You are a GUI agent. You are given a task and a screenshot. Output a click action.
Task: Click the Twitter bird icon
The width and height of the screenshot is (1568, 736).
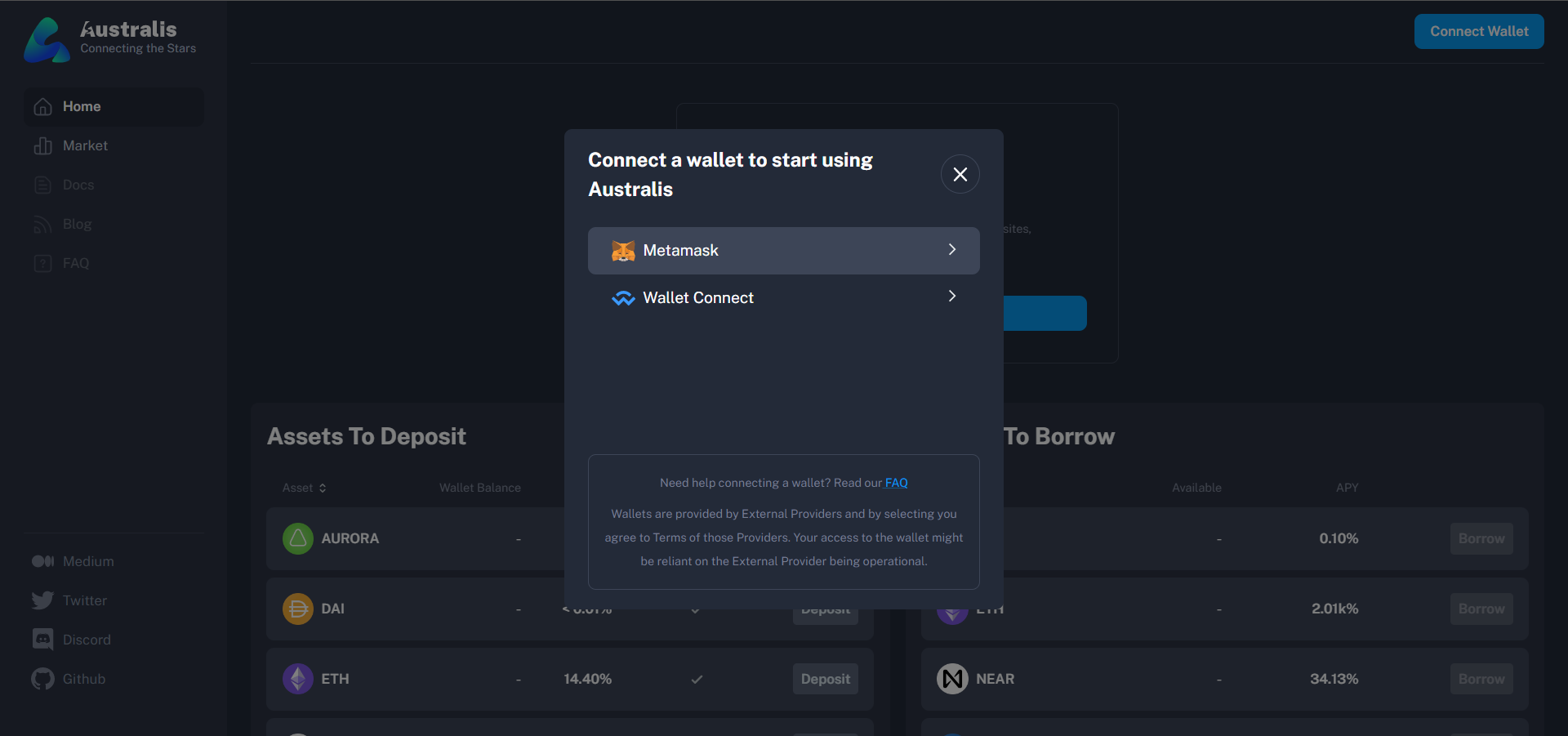click(x=43, y=600)
